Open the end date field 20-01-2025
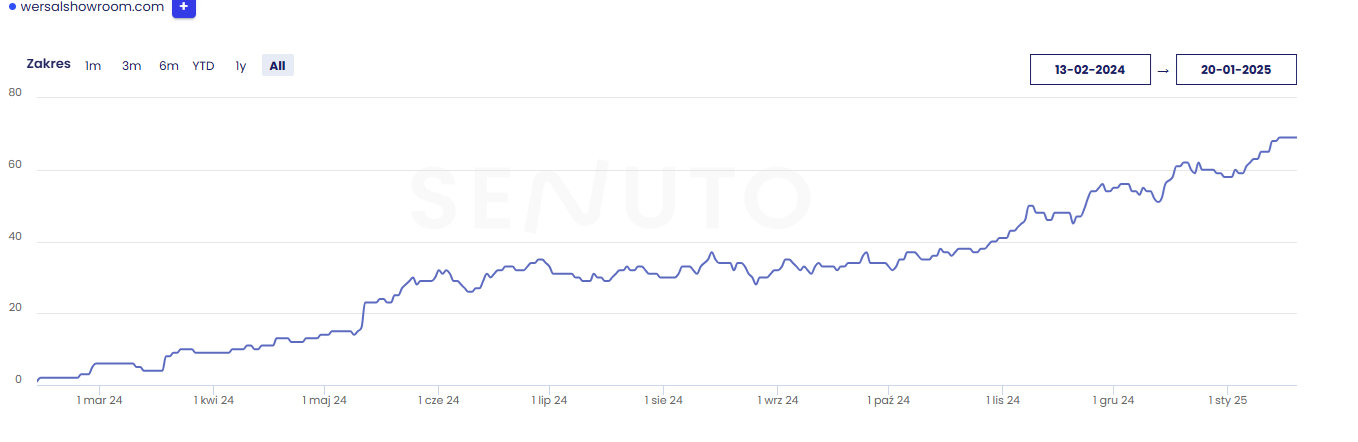Image resolution: width=1358 pixels, height=442 pixels. pos(1236,70)
